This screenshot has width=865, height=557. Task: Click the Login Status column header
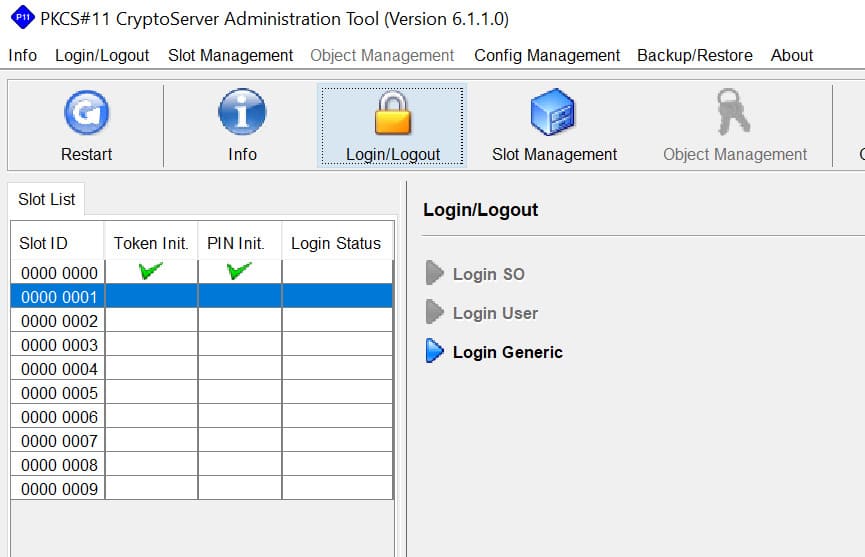click(x=337, y=242)
